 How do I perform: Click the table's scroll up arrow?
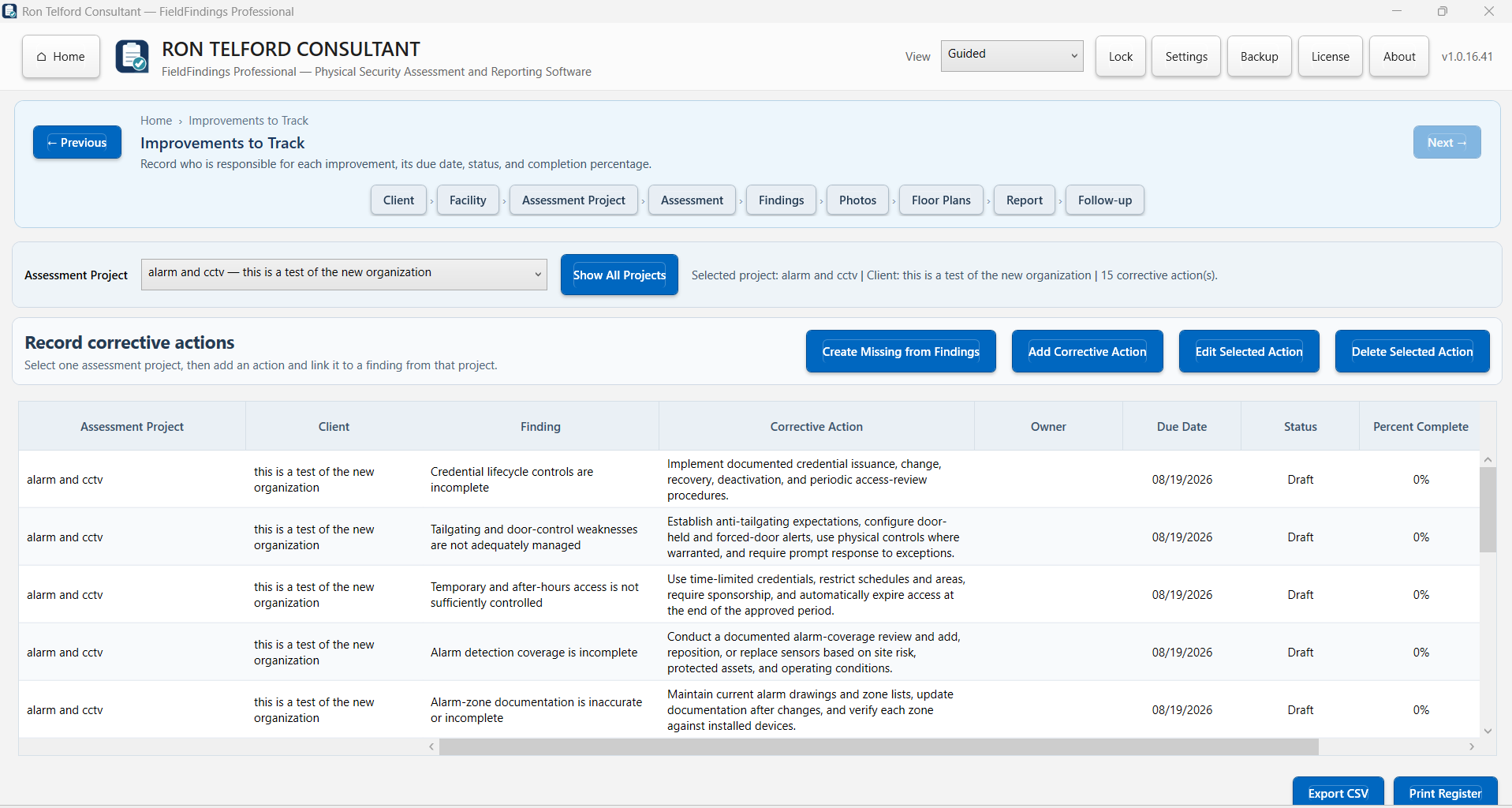tap(1488, 459)
